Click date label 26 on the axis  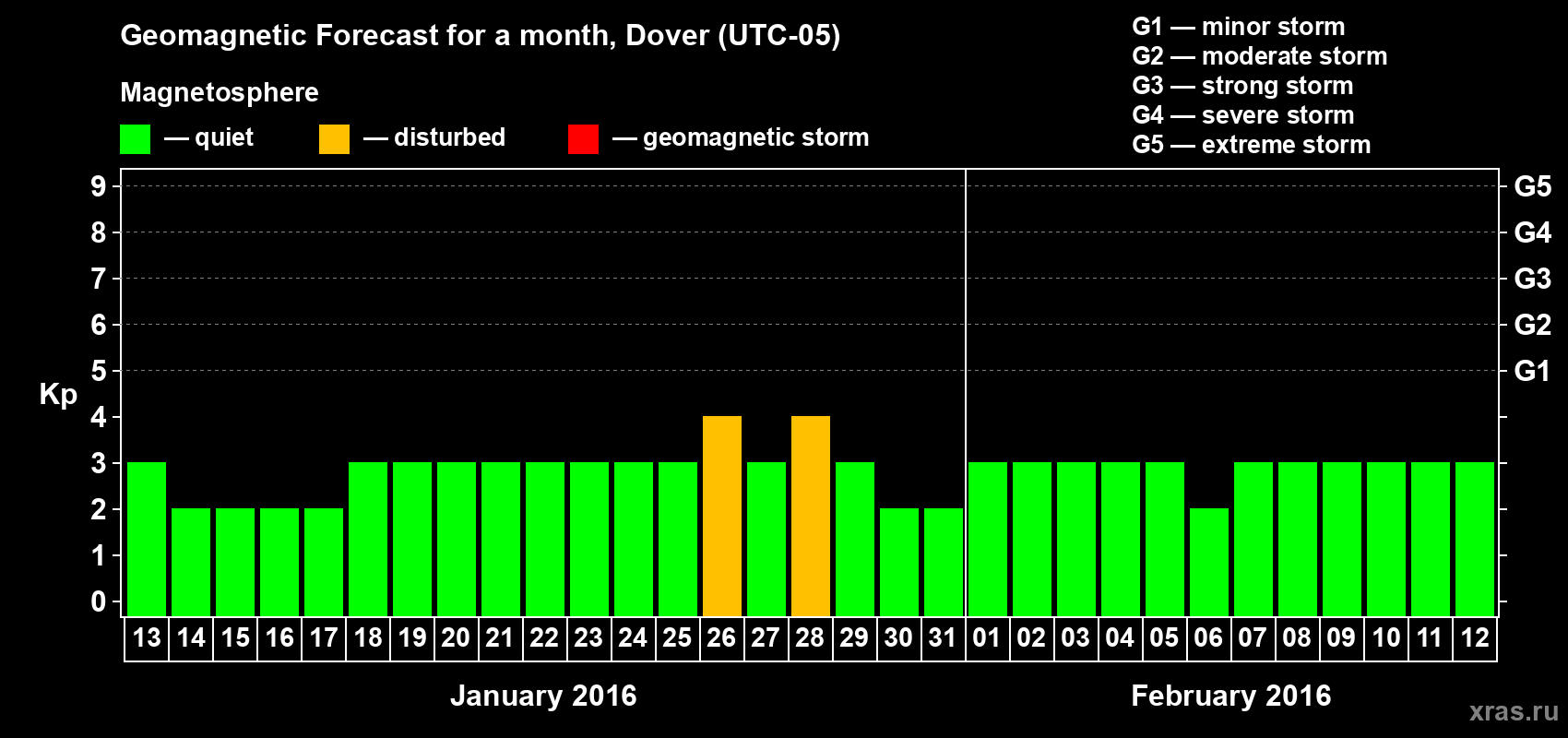[x=721, y=638]
